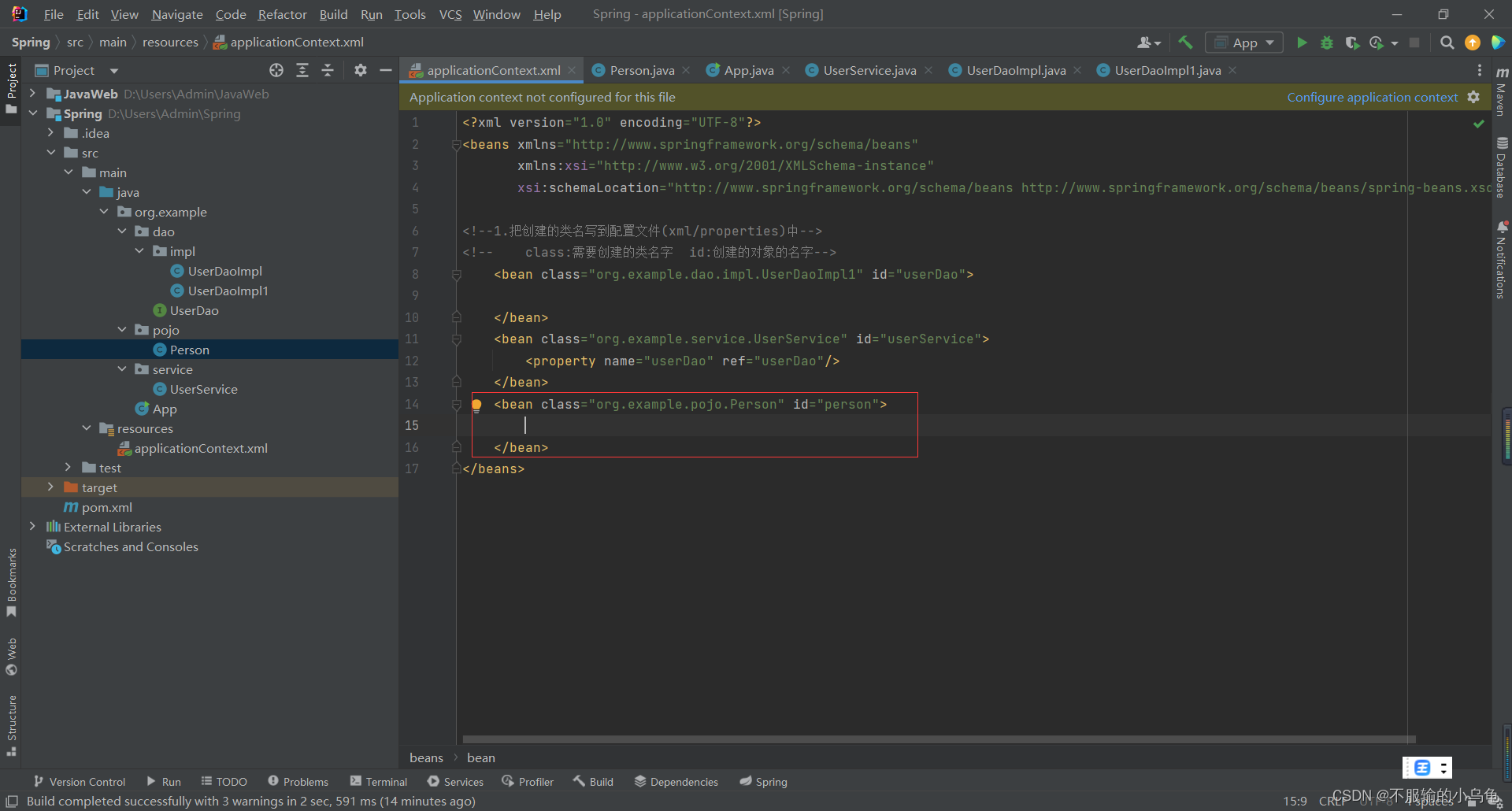This screenshot has height=811, width=1512.
Task: Fold the userService bean on line 11
Action: (x=456, y=339)
